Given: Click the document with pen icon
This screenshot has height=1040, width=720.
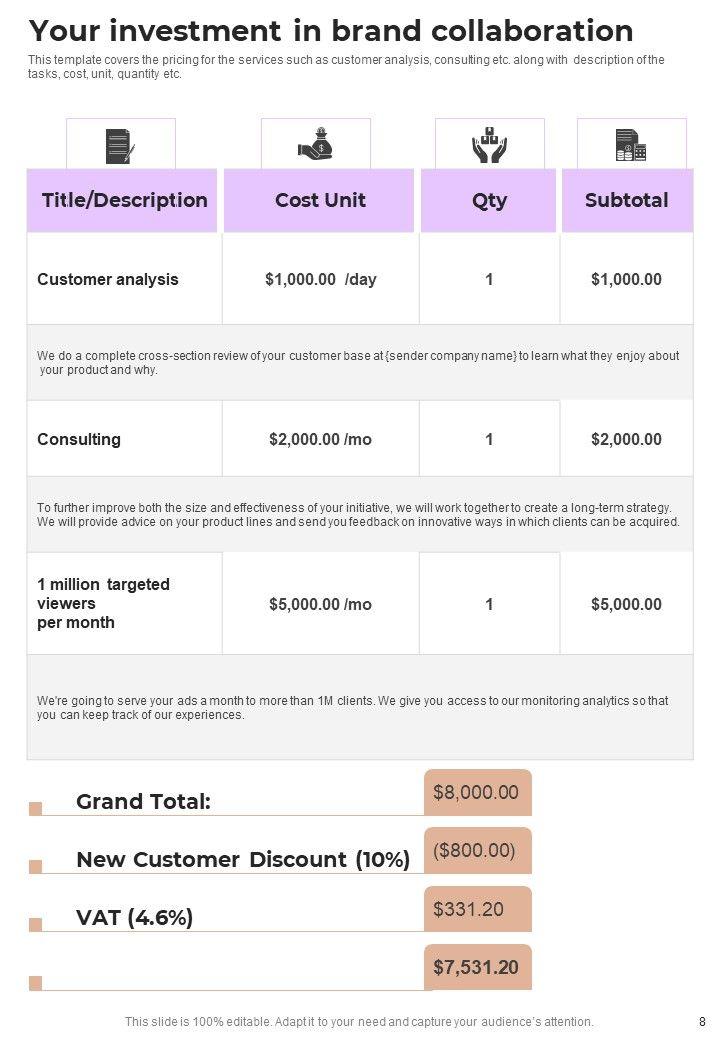Looking at the screenshot, I should [120, 146].
